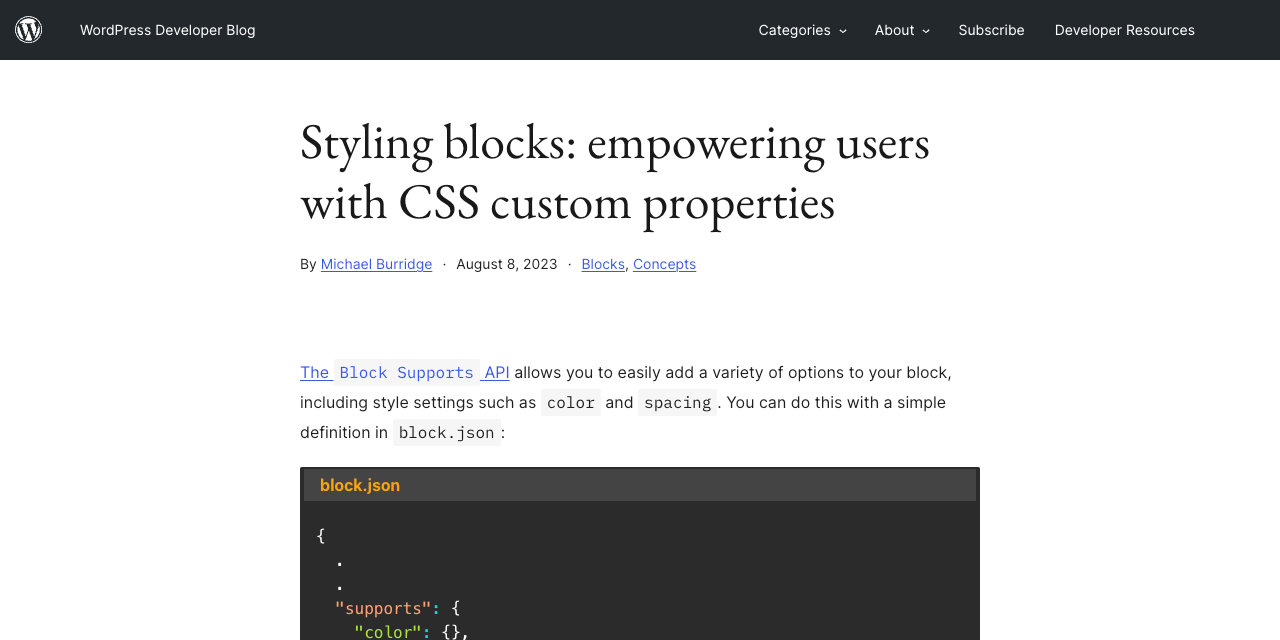Open author Michael Burridge's page
This screenshot has height=640, width=1280.
[376, 264]
